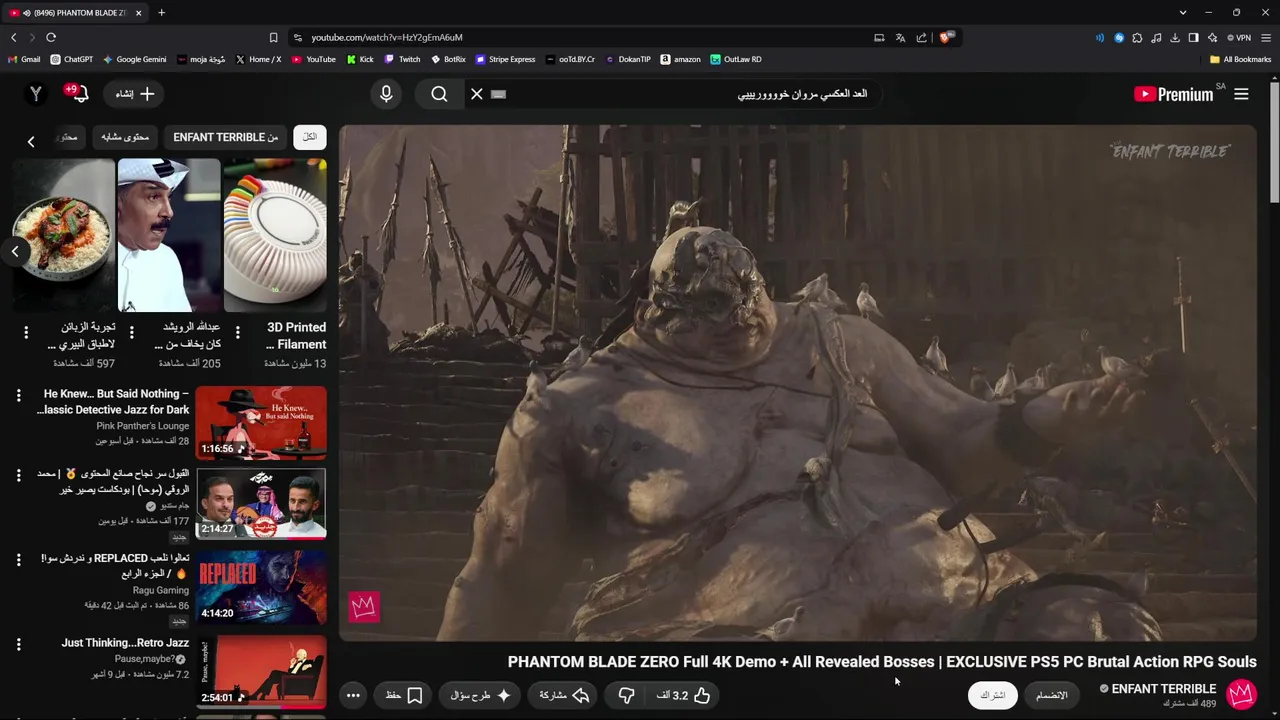Click the share page icon in address bar
The image size is (1280, 720).
click(x=921, y=38)
